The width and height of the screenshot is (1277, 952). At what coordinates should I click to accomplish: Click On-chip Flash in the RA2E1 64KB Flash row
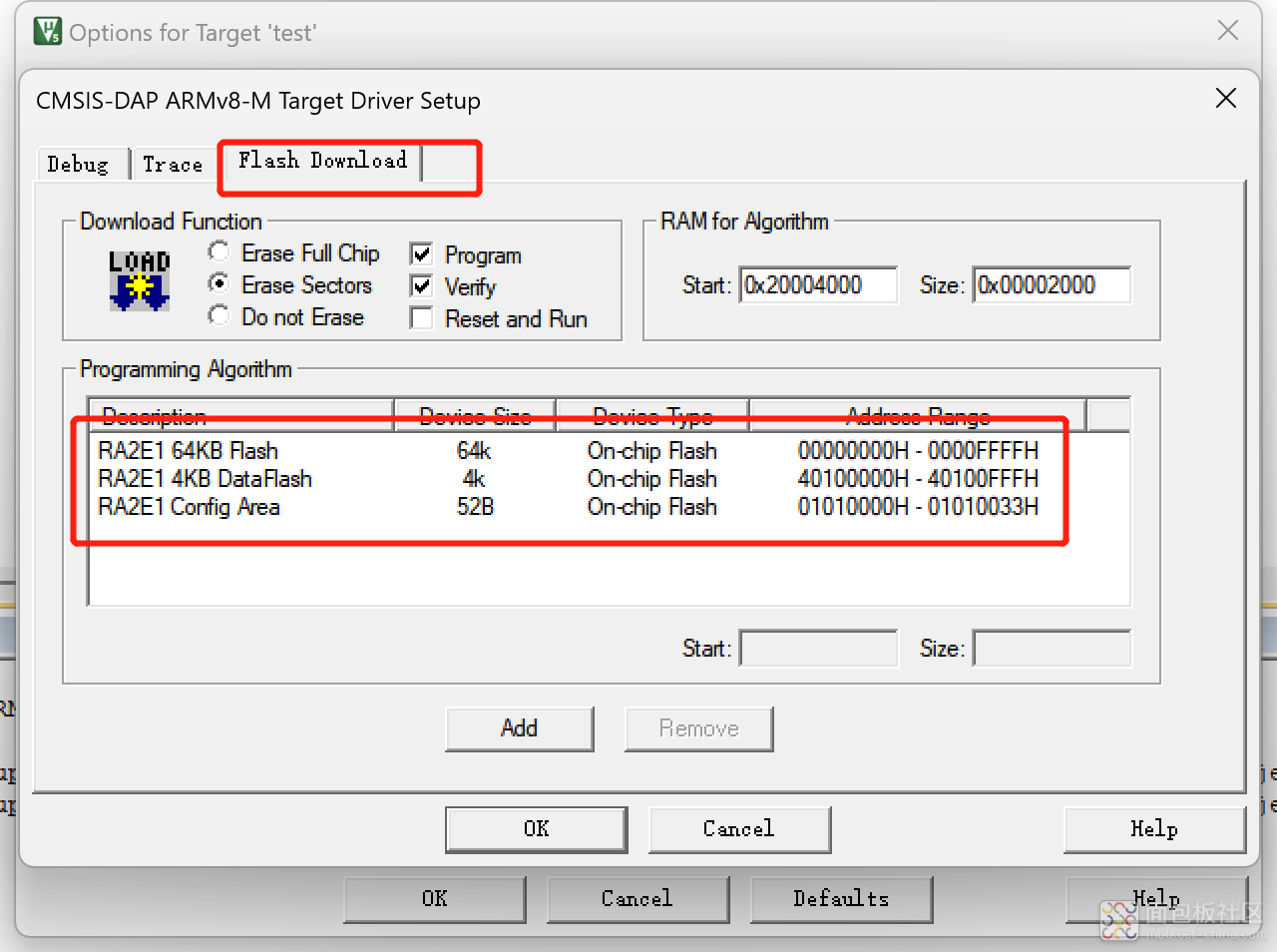click(x=652, y=451)
